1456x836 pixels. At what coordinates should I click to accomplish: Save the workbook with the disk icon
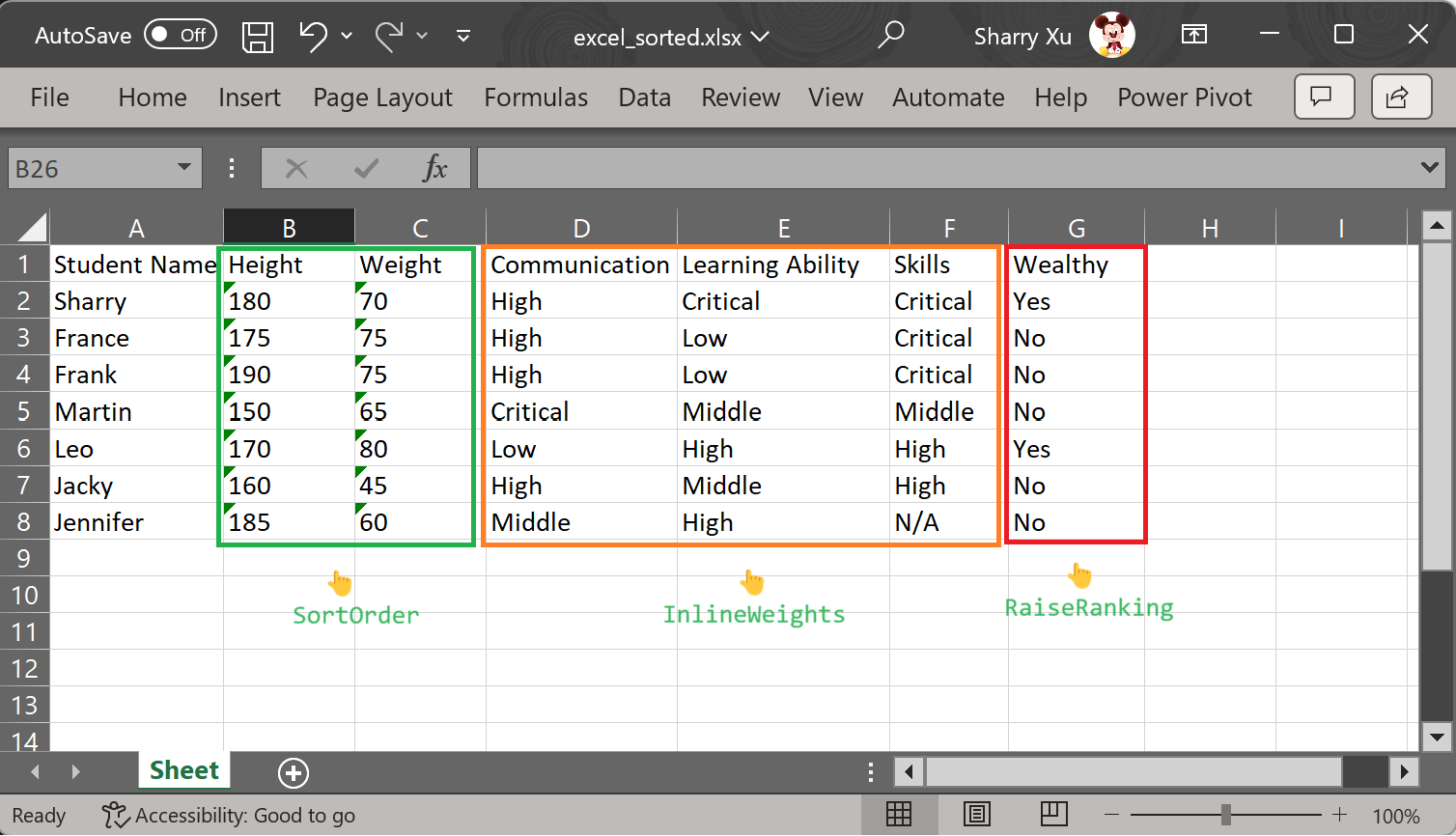[258, 37]
